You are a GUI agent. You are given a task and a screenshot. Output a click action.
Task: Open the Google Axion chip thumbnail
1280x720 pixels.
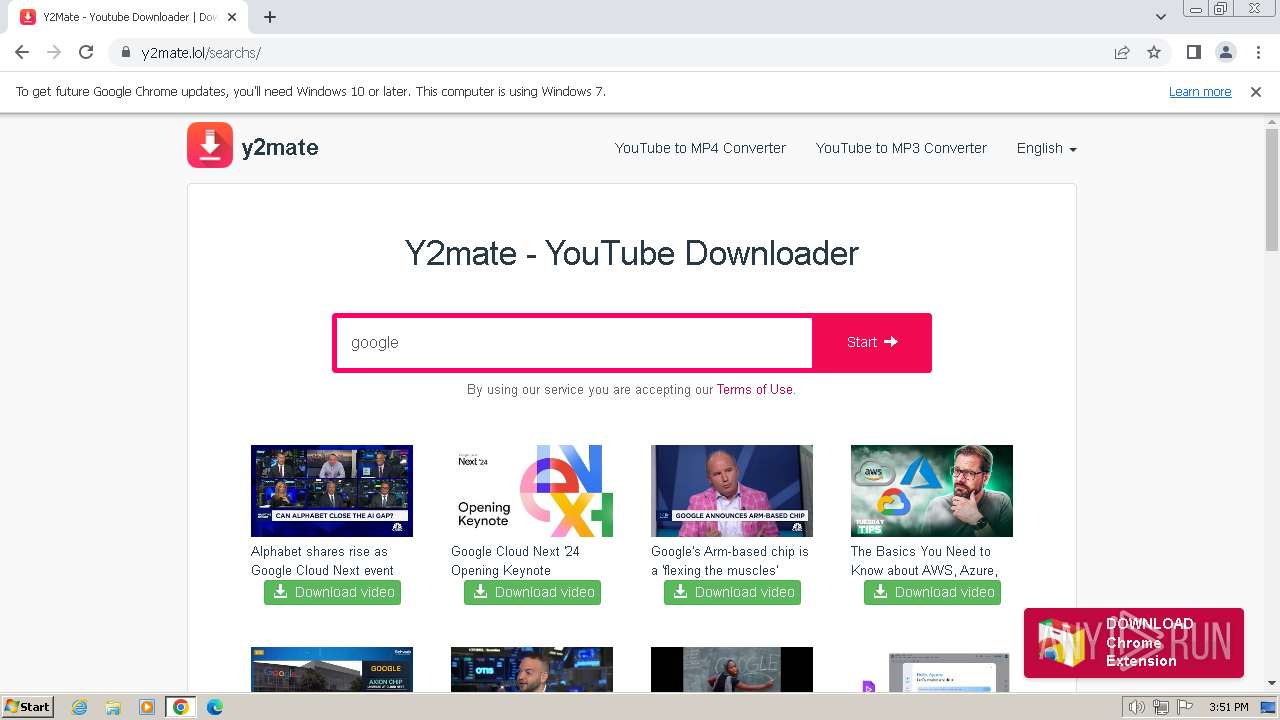point(332,669)
